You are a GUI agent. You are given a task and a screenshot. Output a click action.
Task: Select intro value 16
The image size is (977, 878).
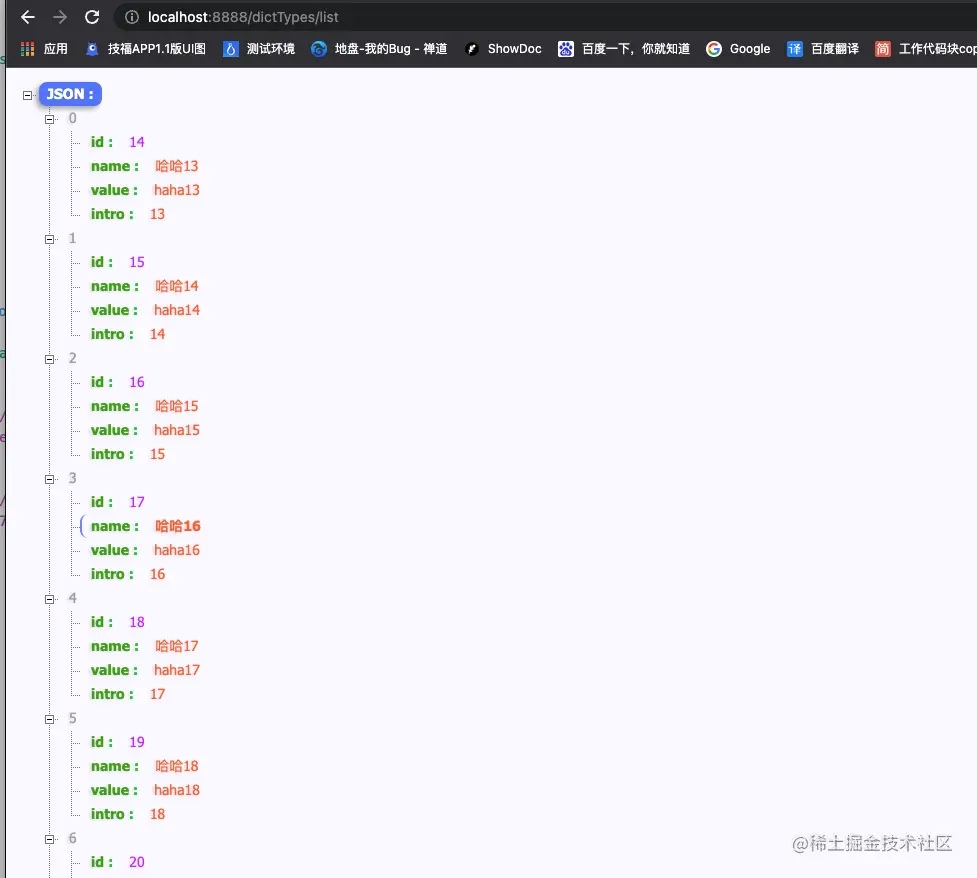tap(157, 574)
